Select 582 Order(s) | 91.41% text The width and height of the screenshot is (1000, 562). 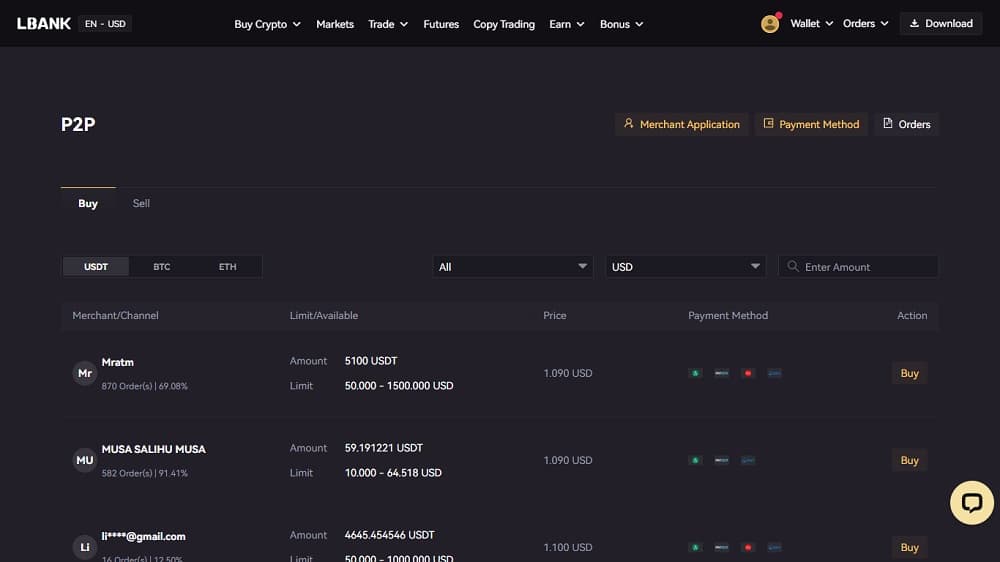(x=145, y=473)
